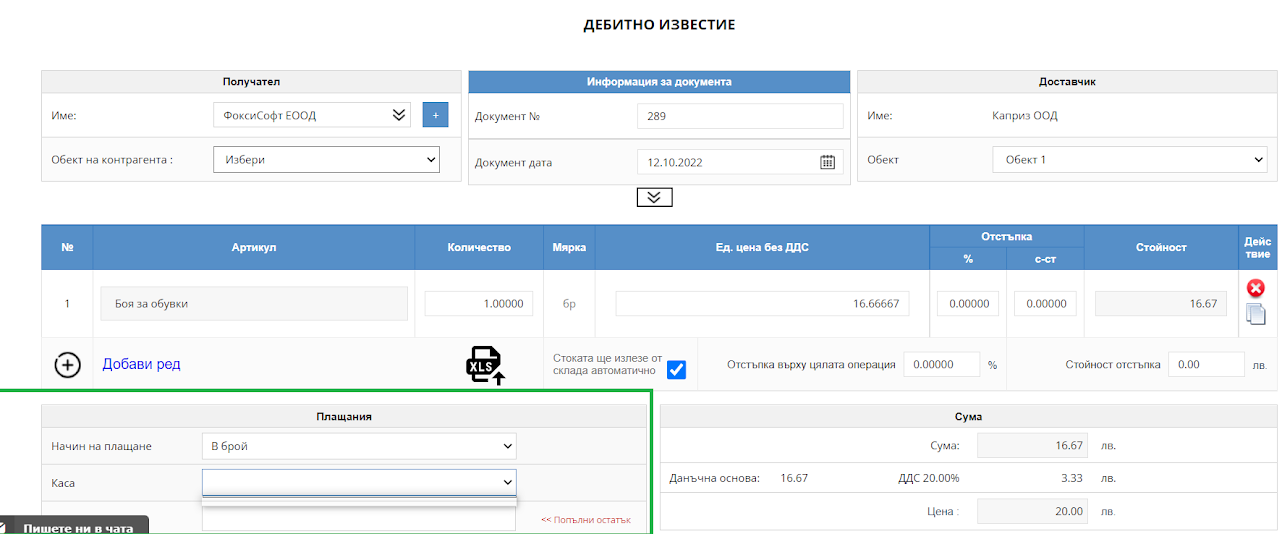This screenshot has height=534, width=1280.
Task: Click Ед. цена без ДДС header
Action: 762,248
